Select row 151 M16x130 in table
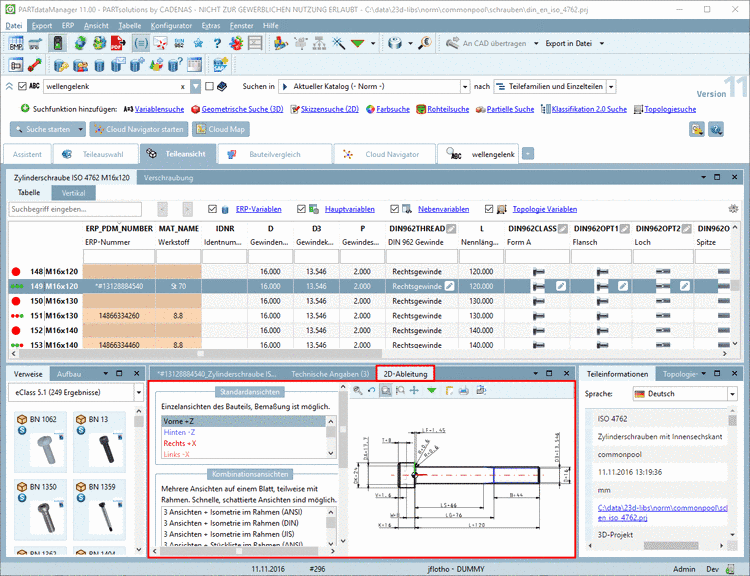The width and height of the screenshot is (750, 576). pos(368,316)
